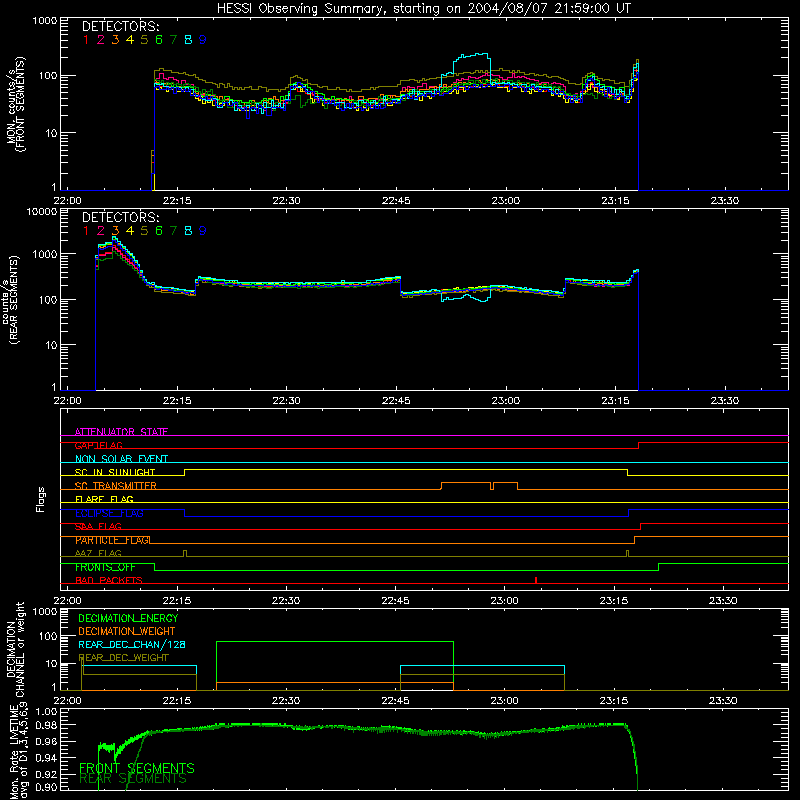Viewport: 800px width, 800px height.
Task: Click 23:00 time label under rear segments plot
Action: pyautogui.click(x=506, y=401)
